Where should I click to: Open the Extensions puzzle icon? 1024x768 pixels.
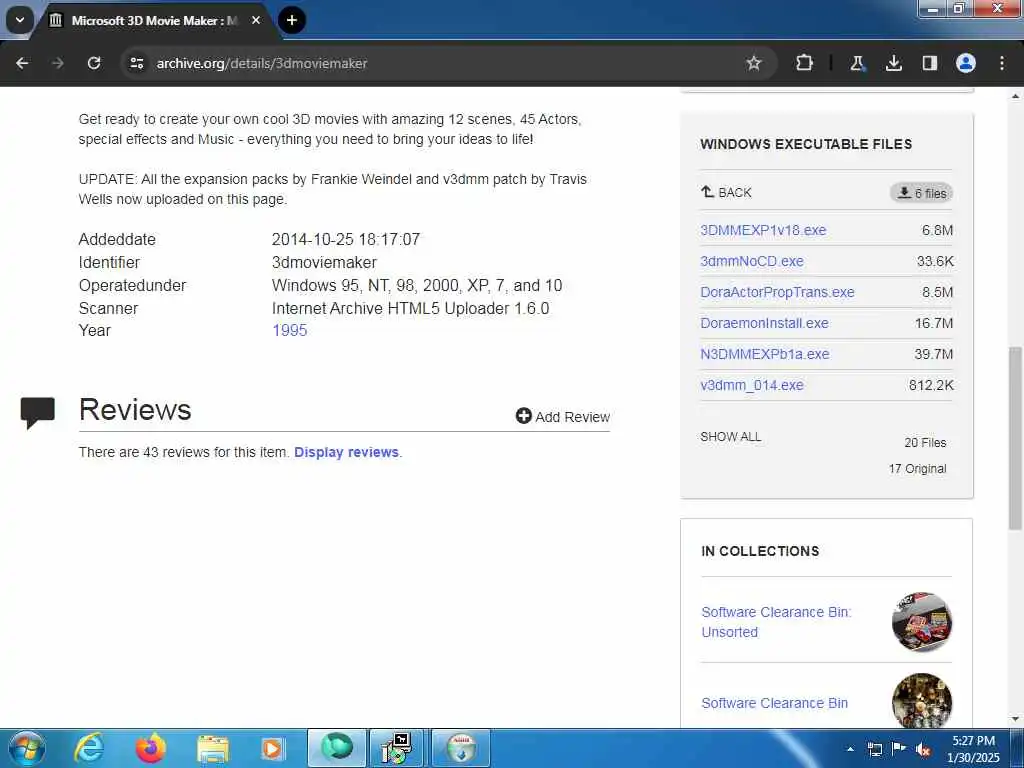pos(805,63)
